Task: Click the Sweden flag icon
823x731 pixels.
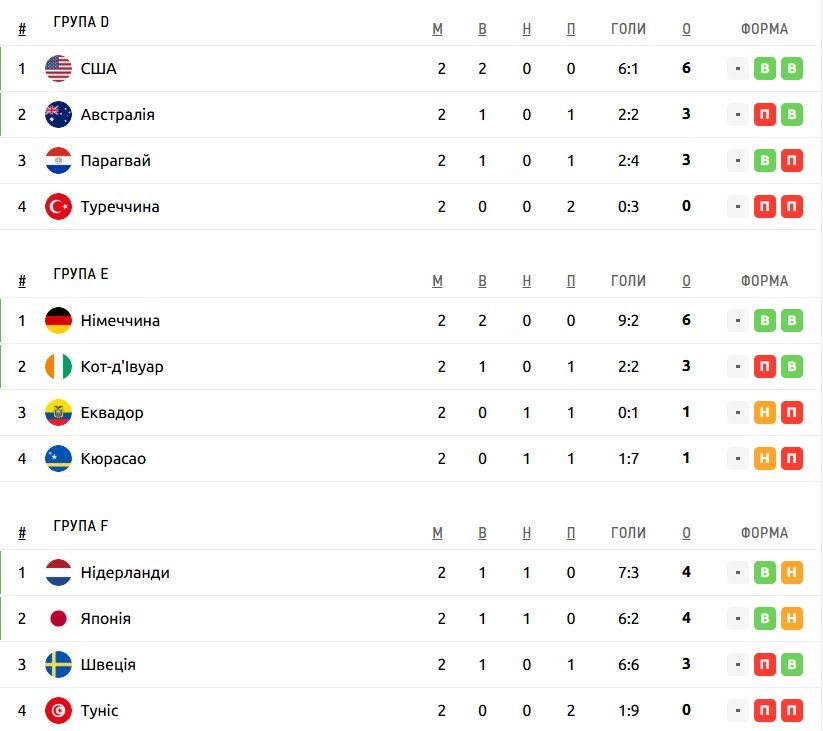Action: click(x=58, y=664)
